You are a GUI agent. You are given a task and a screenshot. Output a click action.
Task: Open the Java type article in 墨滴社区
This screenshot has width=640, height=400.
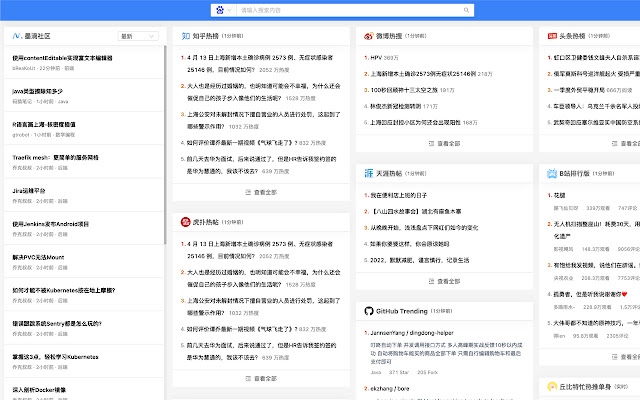pyautogui.click(x=37, y=91)
